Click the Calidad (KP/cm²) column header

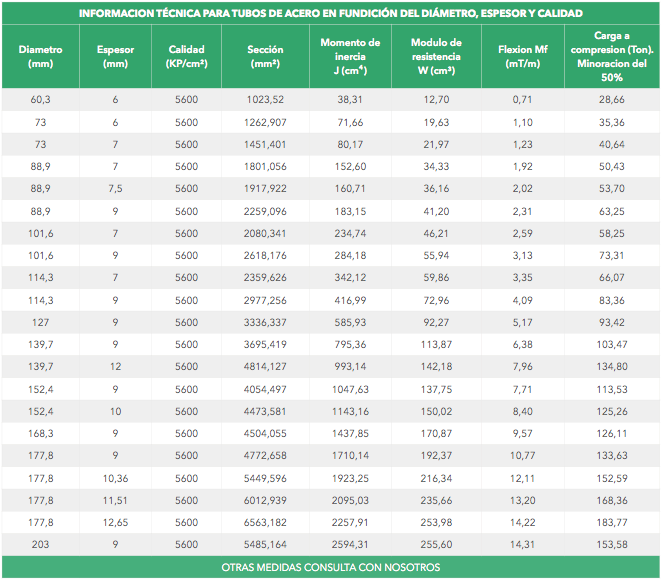(186, 56)
